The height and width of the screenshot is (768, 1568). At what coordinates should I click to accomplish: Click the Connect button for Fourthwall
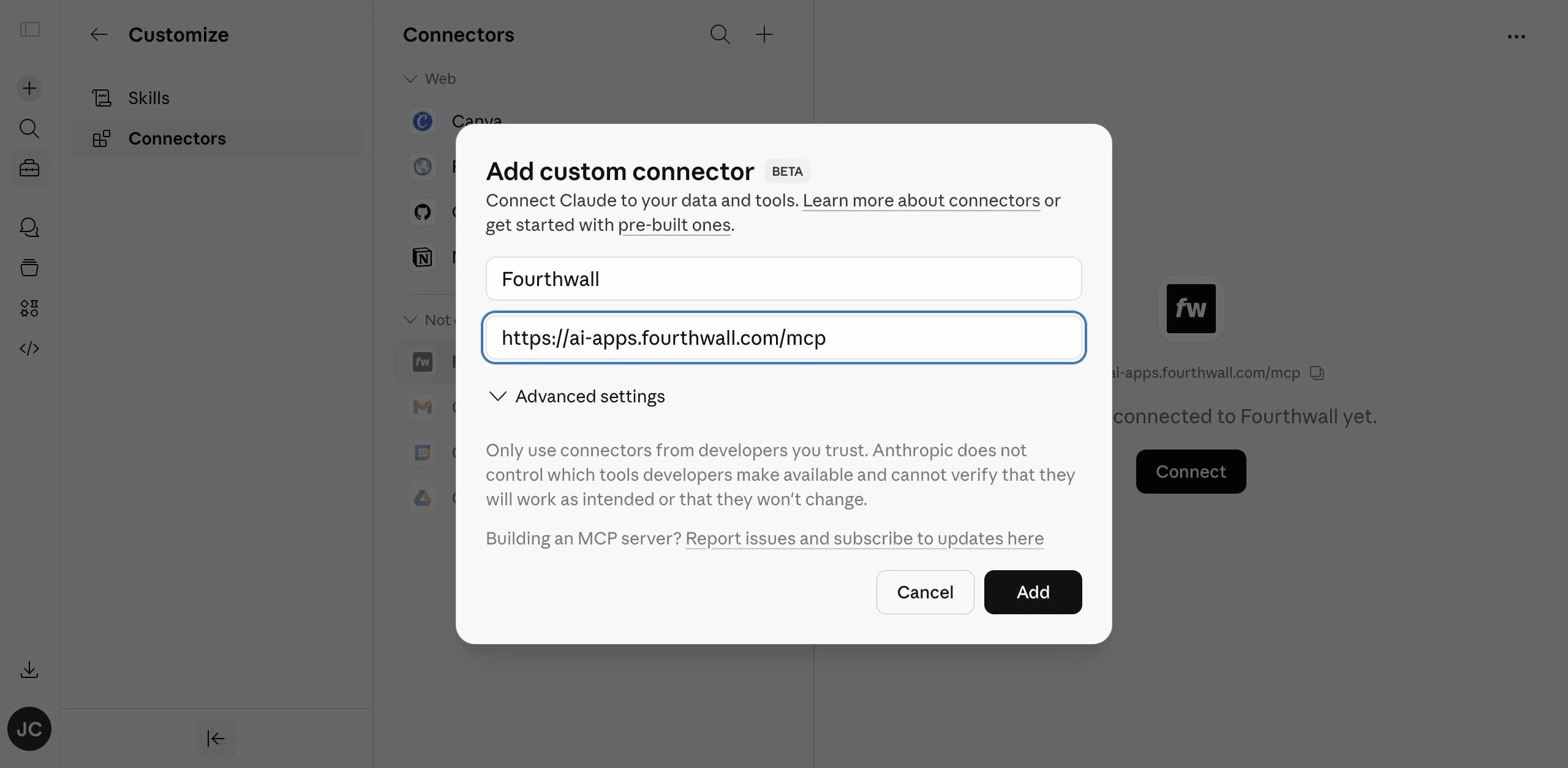1190,471
